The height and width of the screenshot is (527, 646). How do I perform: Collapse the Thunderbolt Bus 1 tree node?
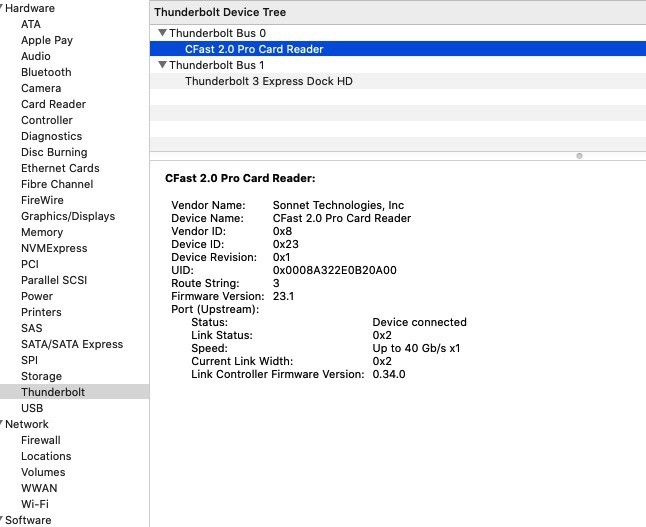tap(162, 65)
